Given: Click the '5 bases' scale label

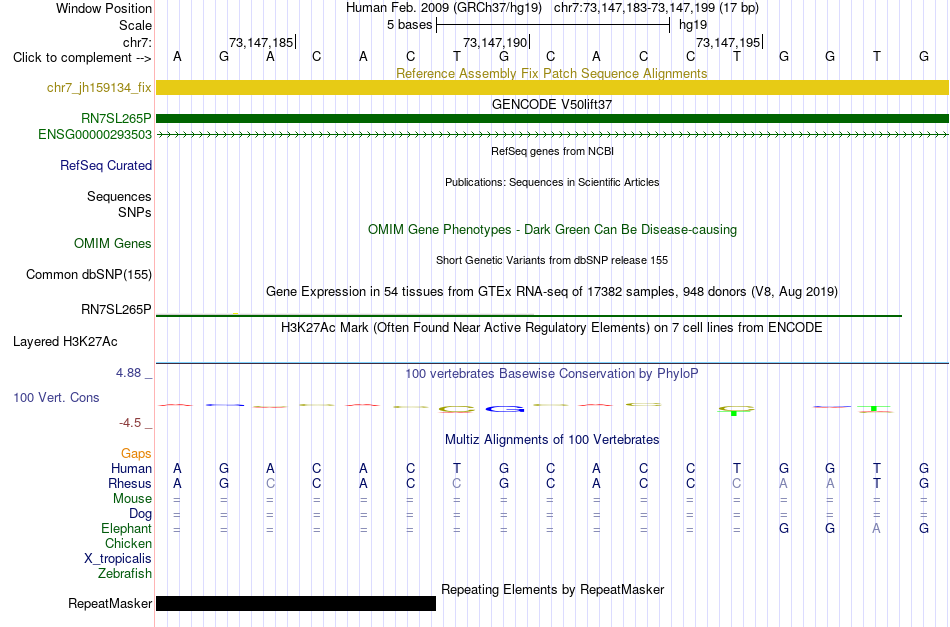Looking at the screenshot, I should coord(410,25).
